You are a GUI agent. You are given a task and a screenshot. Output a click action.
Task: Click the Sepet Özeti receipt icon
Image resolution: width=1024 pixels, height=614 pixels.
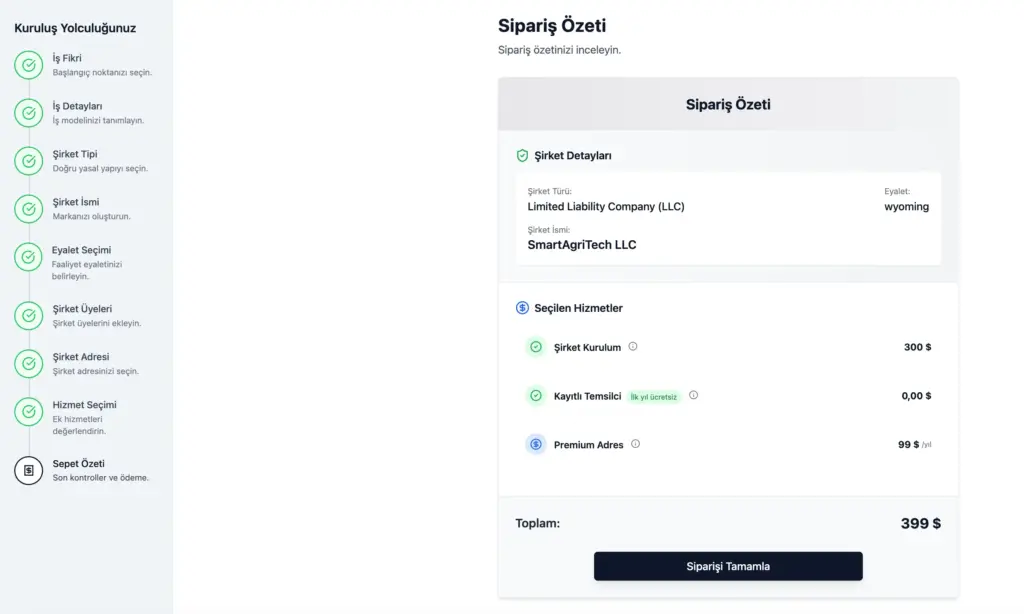point(29,470)
